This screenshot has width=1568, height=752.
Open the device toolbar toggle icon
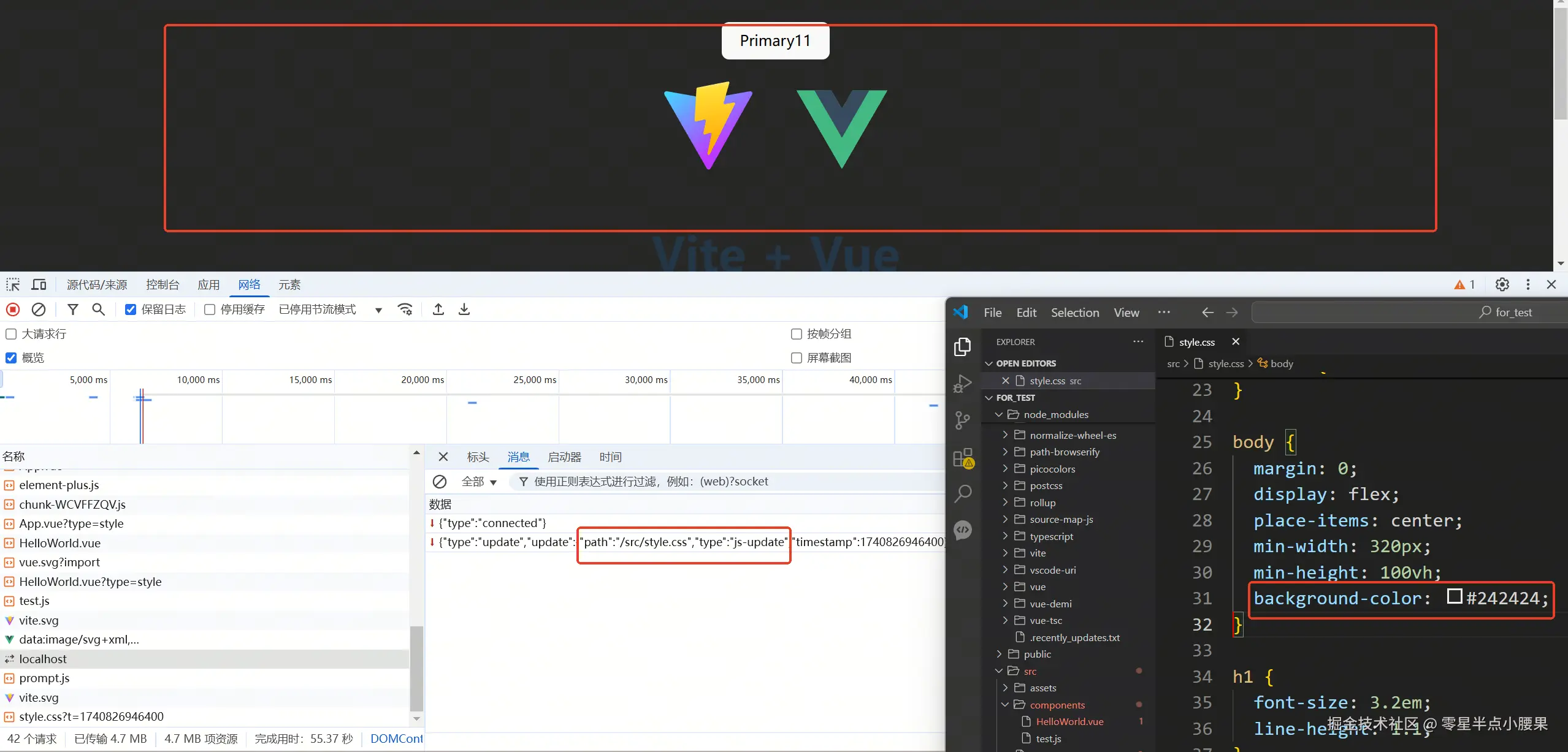coord(39,284)
